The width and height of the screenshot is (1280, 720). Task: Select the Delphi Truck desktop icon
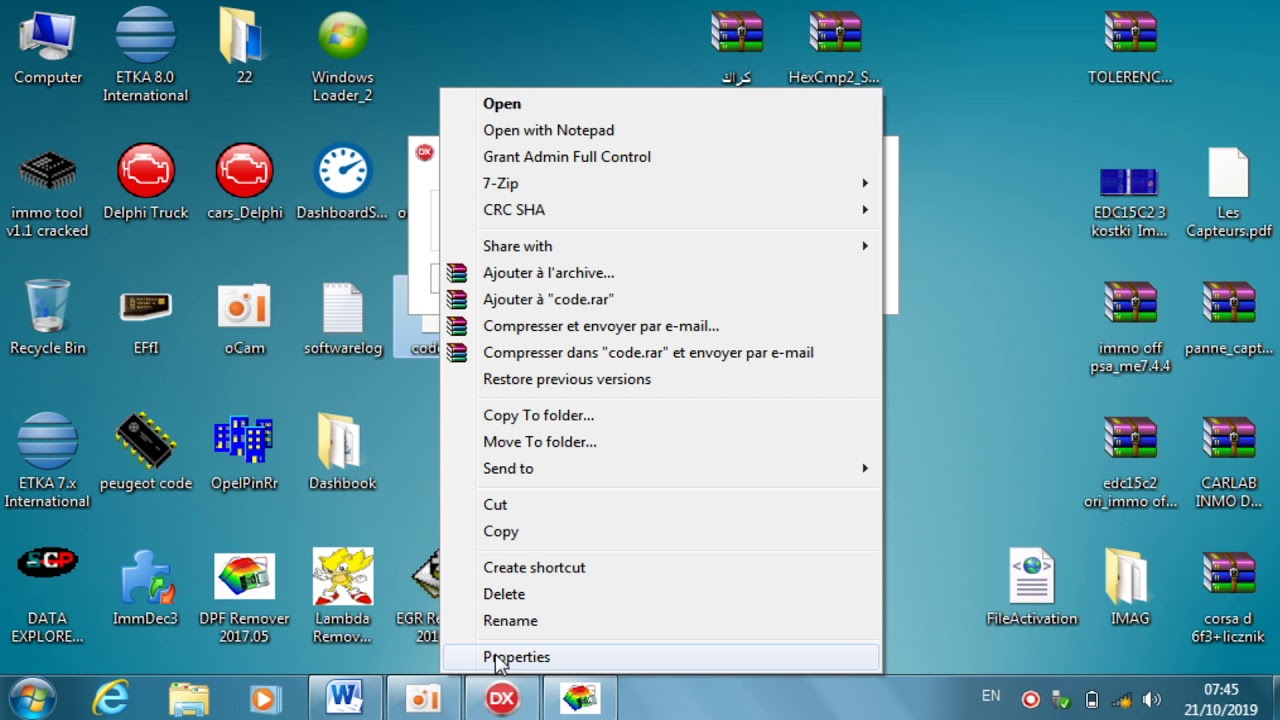click(145, 182)
